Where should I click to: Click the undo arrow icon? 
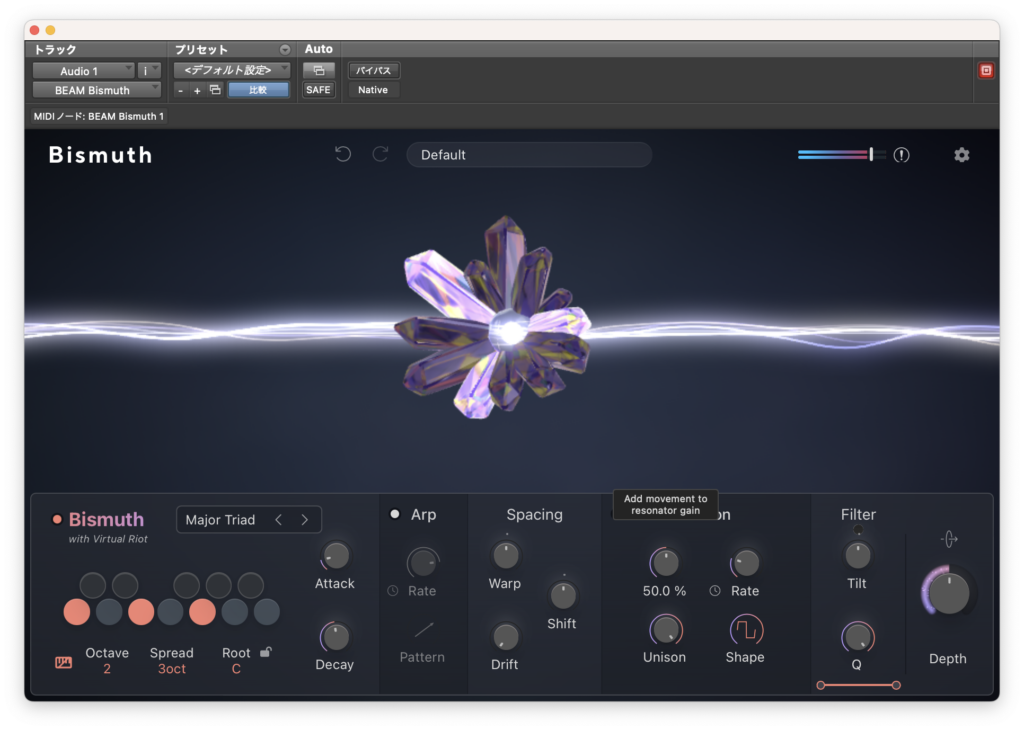[343, 154]
